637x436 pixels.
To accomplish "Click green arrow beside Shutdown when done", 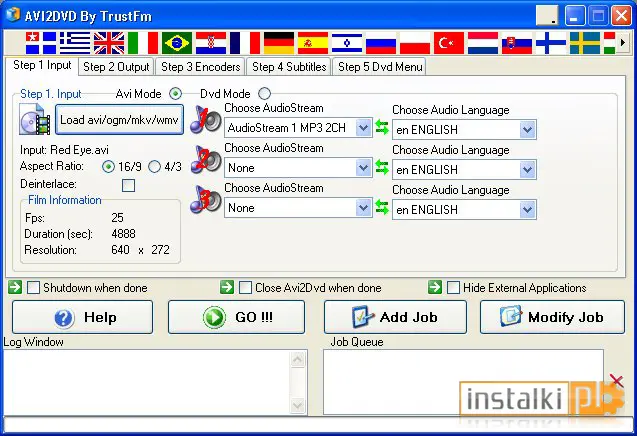I will [15, 287].
